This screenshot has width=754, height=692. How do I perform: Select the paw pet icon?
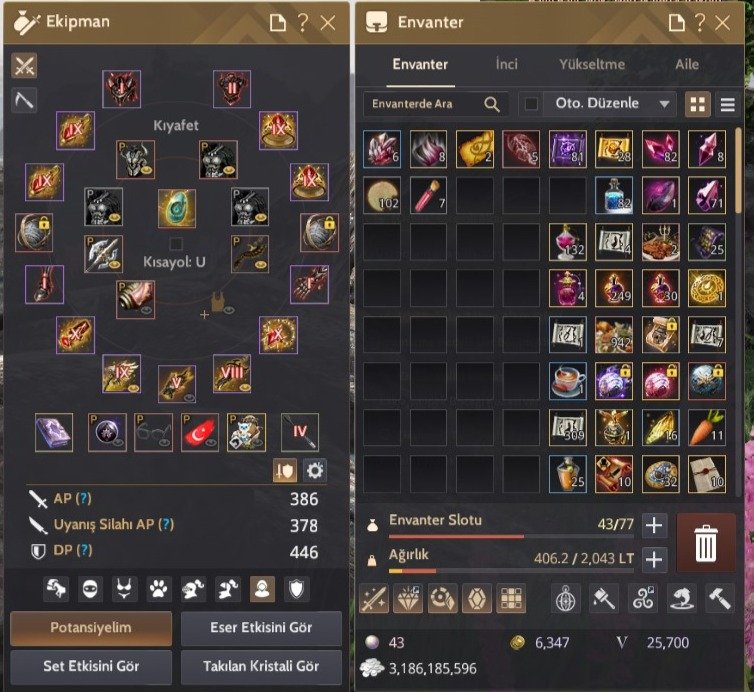[x=159, y=589]
